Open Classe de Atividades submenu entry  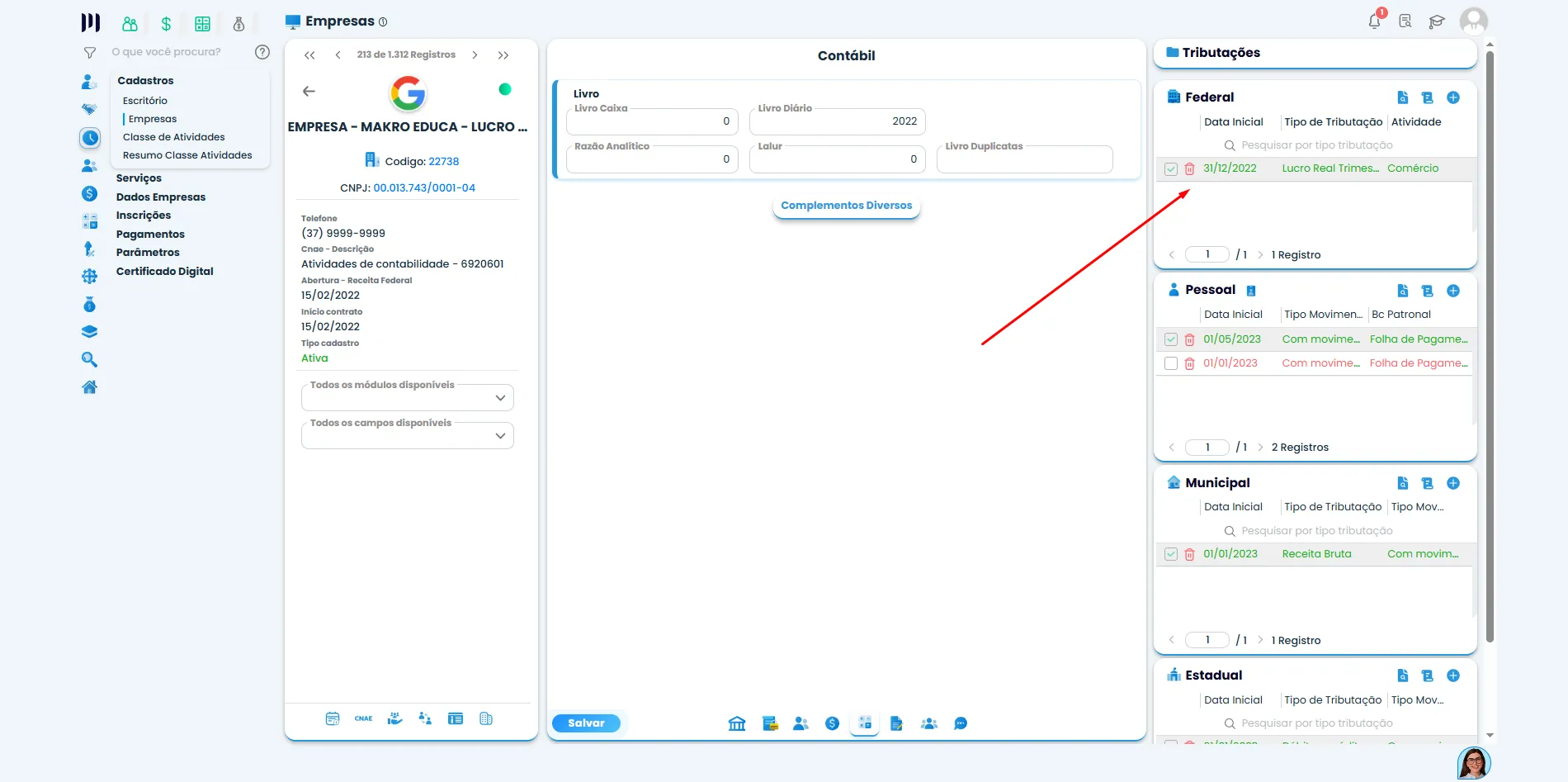(x=174, y=137)
